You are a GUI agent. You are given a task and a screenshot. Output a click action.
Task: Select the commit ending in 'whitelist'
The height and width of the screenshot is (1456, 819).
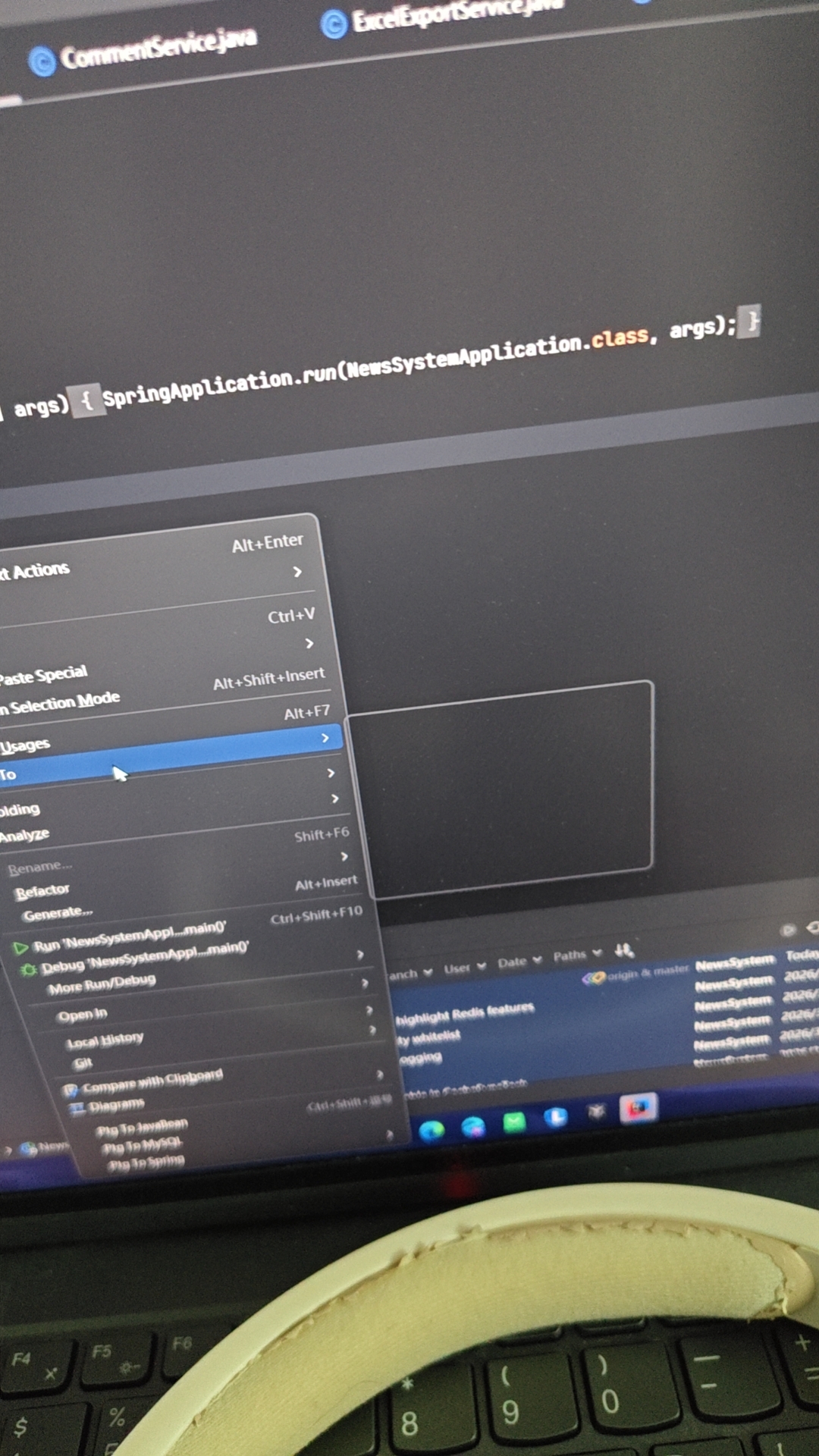point(428,1036)
